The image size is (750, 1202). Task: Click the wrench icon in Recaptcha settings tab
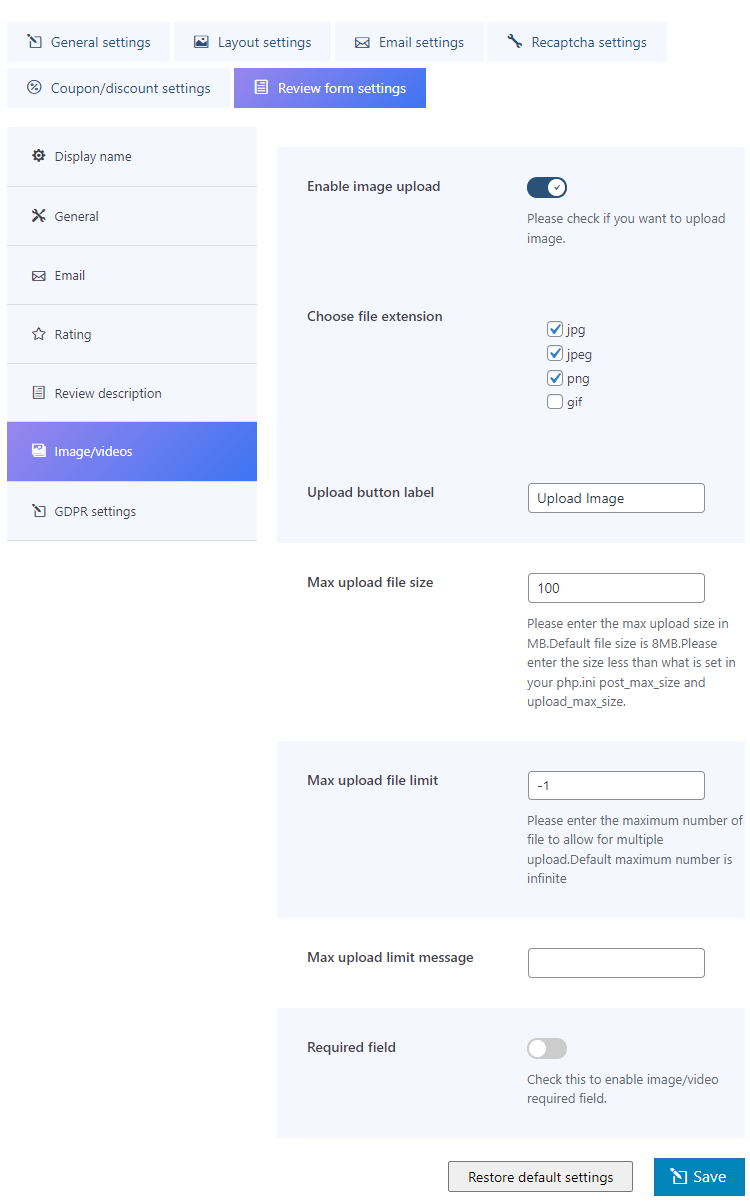515,42
